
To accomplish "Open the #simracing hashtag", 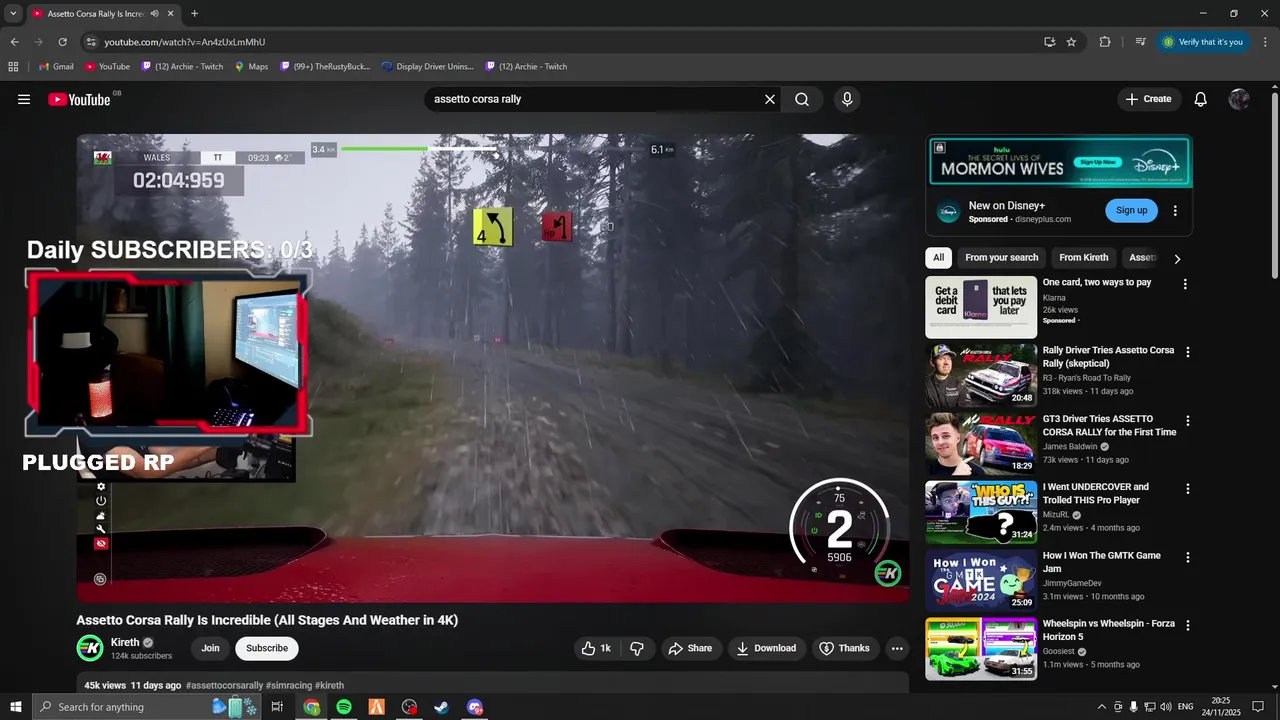I will [289, 685].
